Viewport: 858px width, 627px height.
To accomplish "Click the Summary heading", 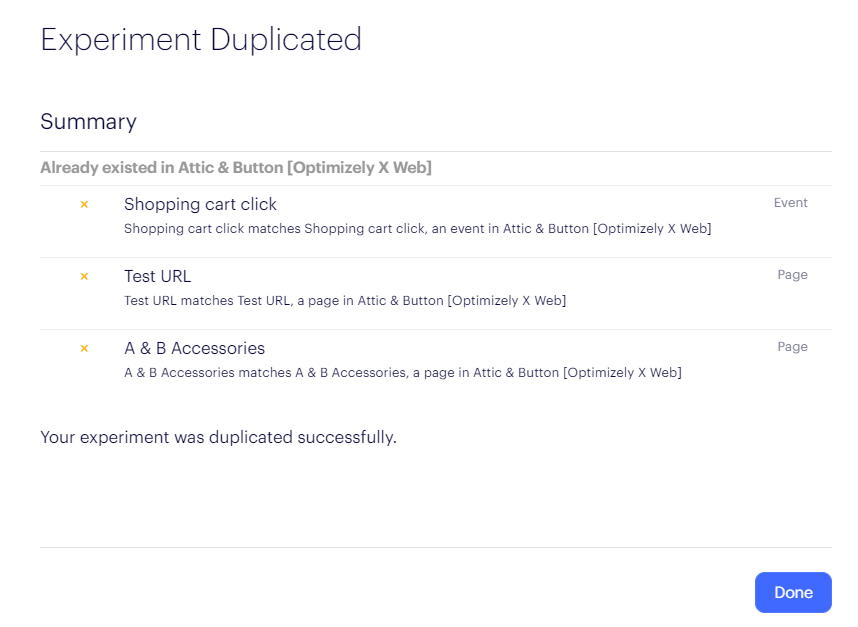I will [x=88, y=121].
